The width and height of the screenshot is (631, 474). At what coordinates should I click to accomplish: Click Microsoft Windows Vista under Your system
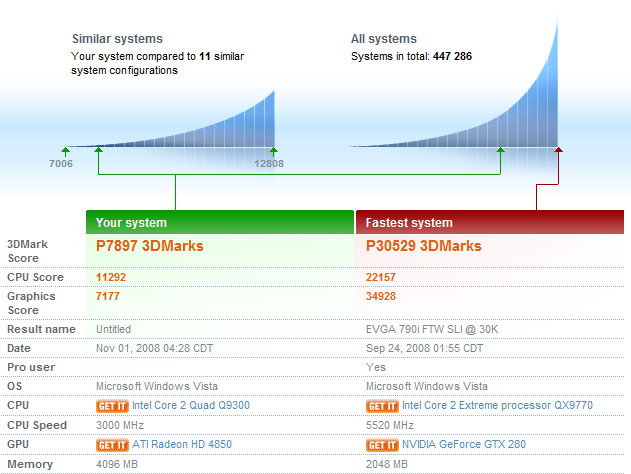coord(157,386)
